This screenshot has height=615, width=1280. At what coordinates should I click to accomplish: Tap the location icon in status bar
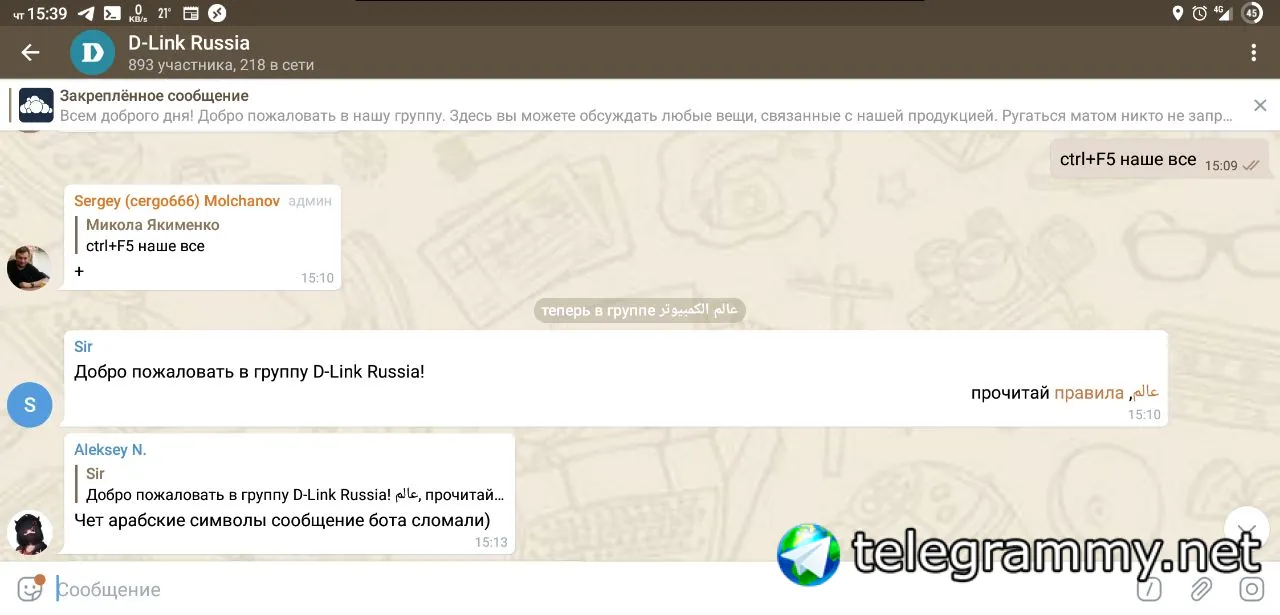click(x=1177, y=13)
